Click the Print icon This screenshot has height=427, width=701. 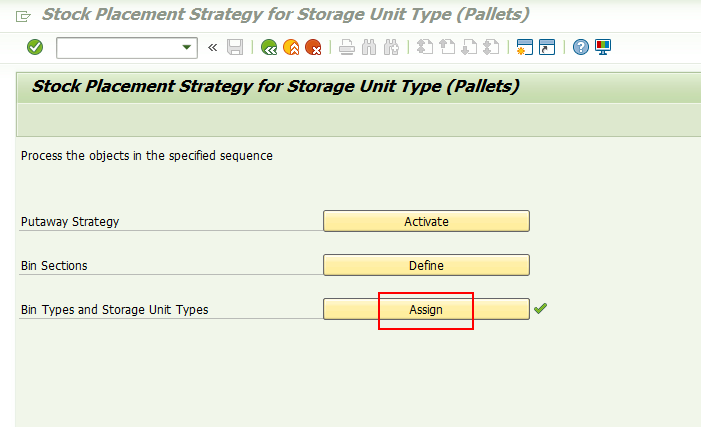point(346,47)
